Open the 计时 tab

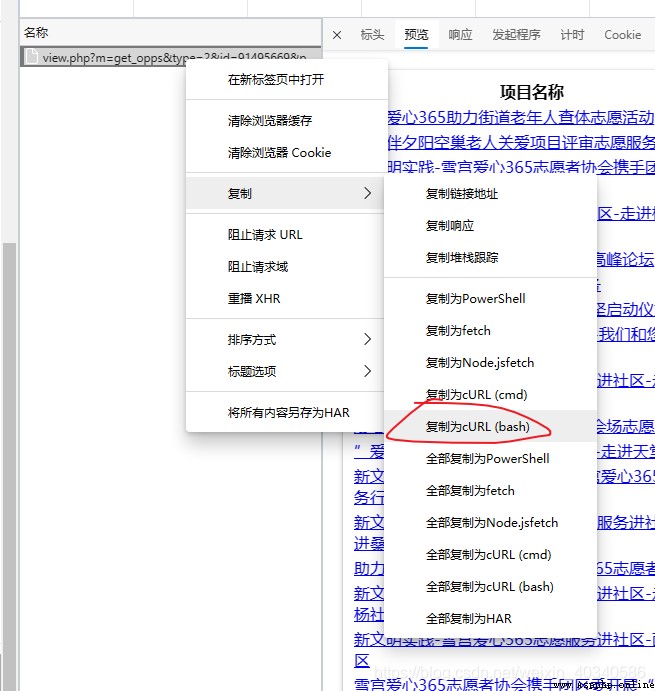572,35
